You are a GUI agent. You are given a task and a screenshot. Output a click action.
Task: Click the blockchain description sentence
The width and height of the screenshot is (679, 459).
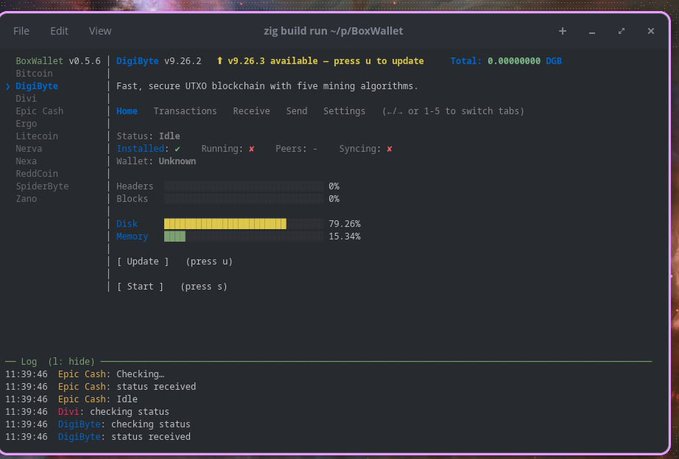tap(267, 86)
